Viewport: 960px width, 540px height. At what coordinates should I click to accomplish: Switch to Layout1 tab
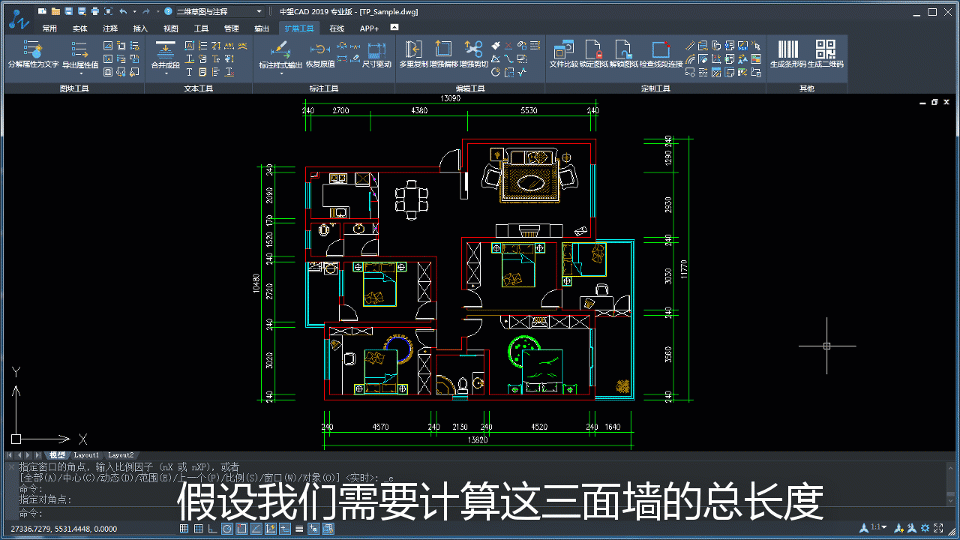pos(87,455)
